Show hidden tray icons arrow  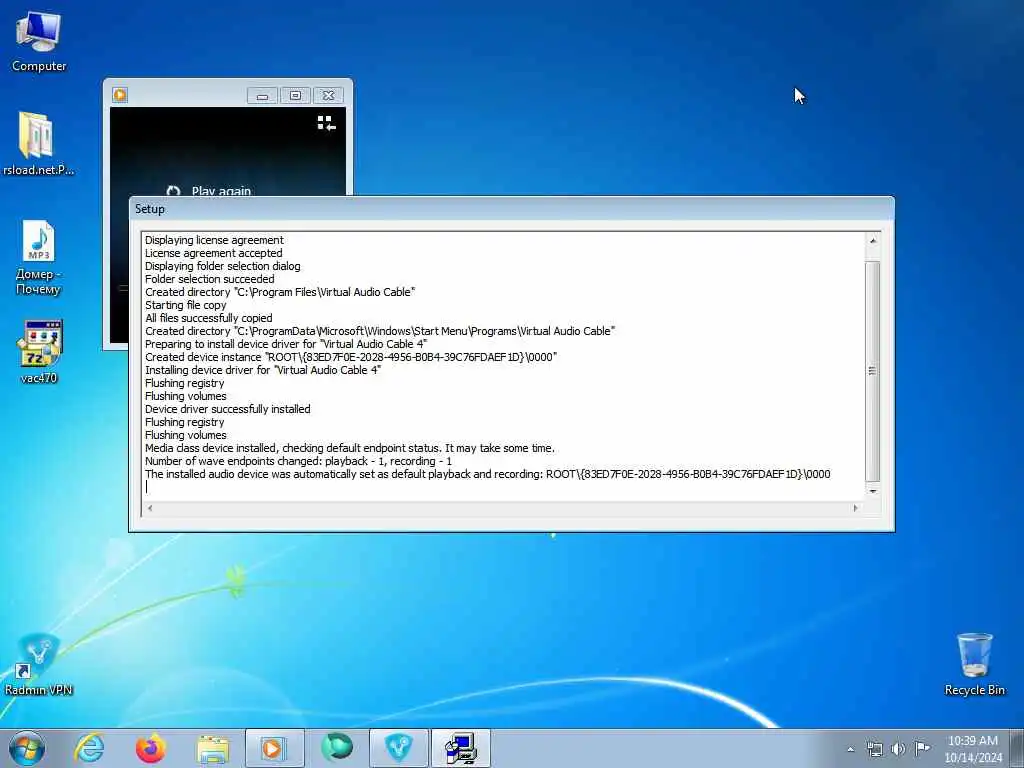coord(850,749)
